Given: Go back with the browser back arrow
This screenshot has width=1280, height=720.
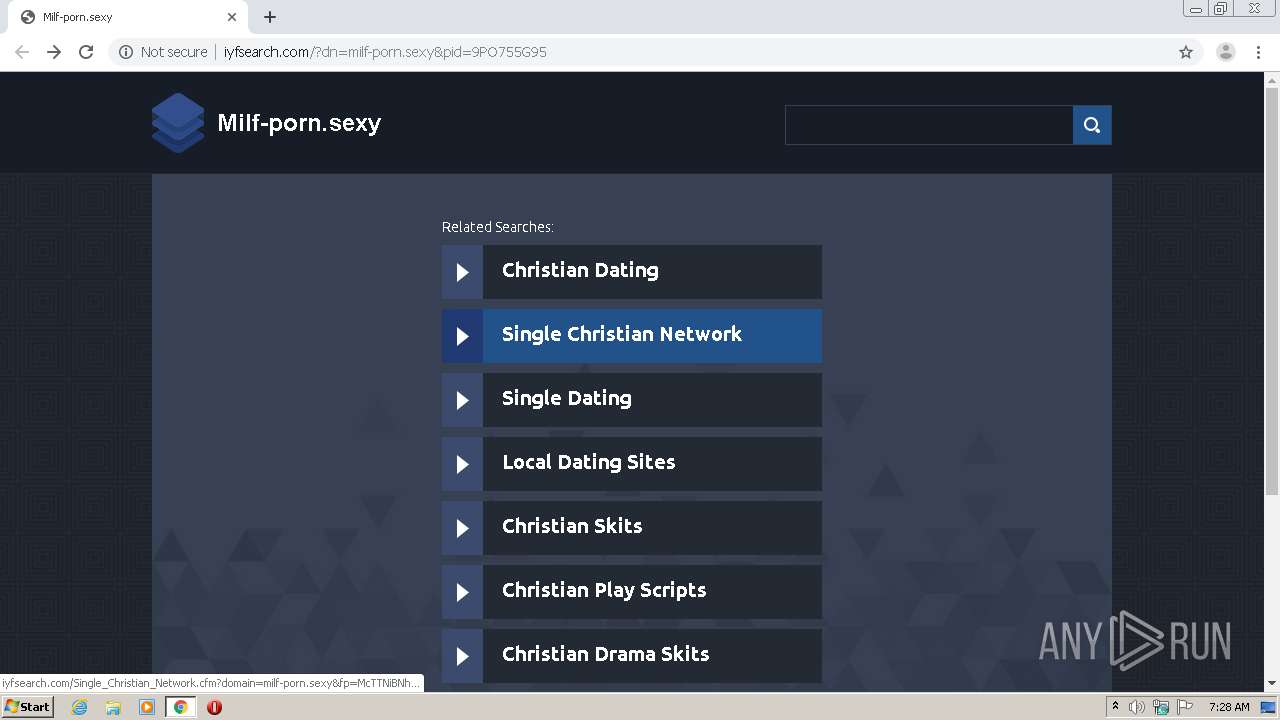Looking at the screenshot, I should 22,52.
